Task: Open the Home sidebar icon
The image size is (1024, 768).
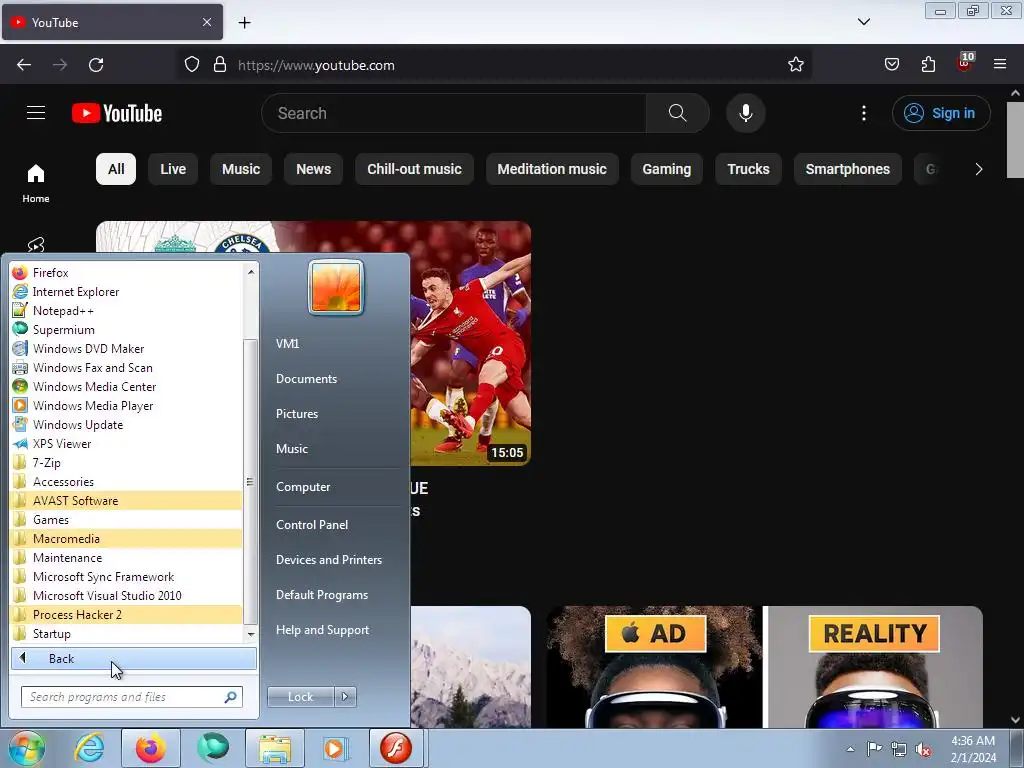Action: [x=36, y=184]
